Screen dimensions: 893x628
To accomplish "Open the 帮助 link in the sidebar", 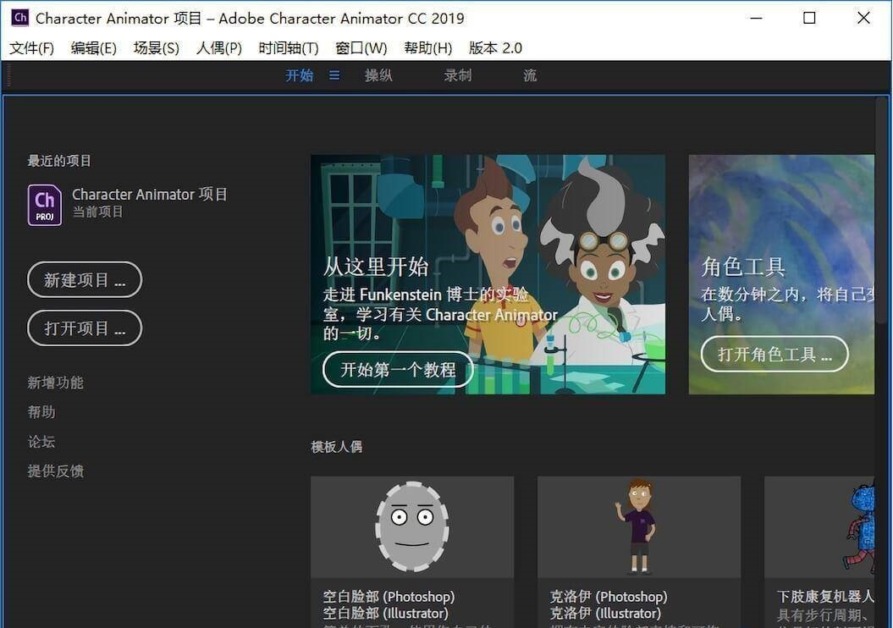I will coord(42,412).
